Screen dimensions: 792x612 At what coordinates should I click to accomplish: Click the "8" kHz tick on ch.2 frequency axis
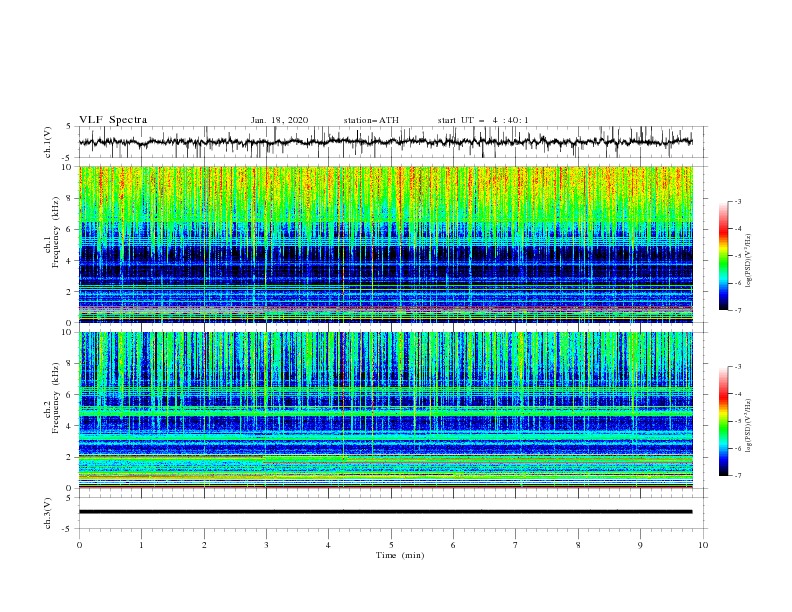coord(71,364)
